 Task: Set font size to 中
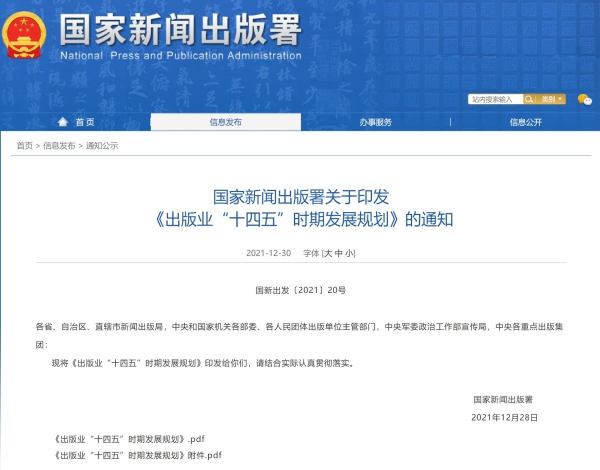point(339,253)
